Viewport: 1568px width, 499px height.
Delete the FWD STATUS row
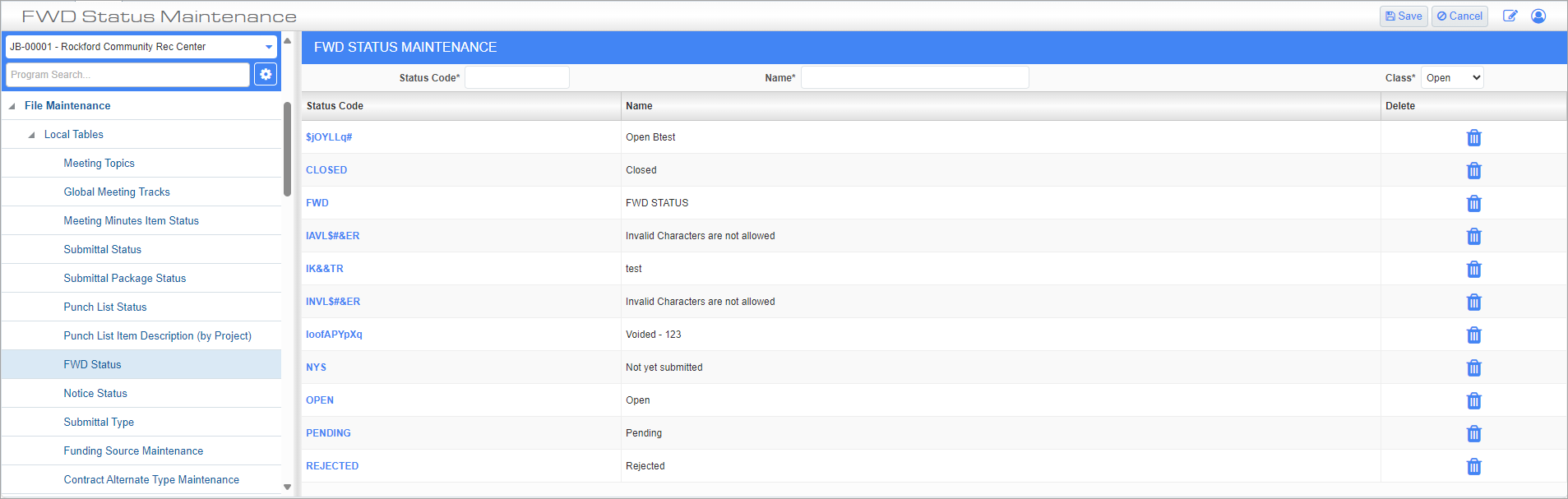coord(1473,203)
